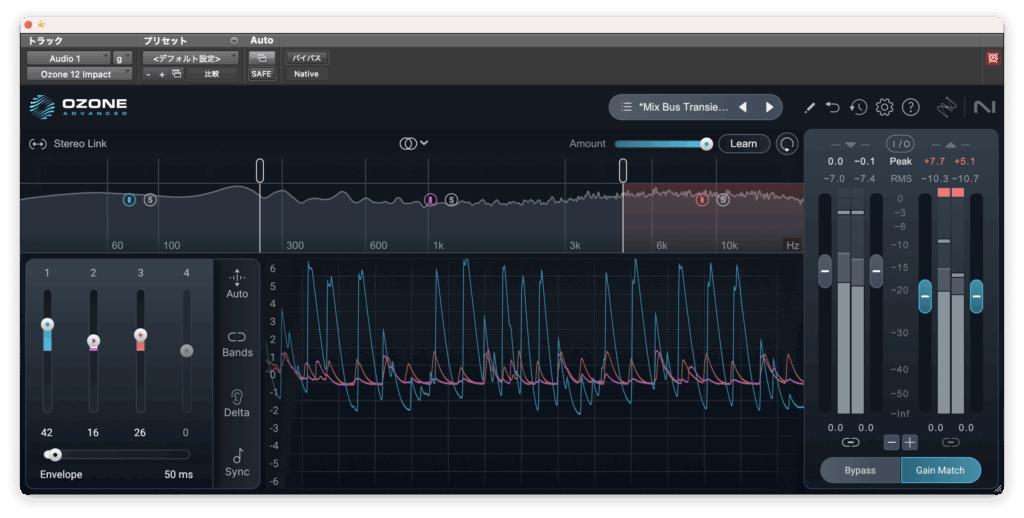Click the help question mark icon
The height and width of the screenshot is (518, 1024).
pos(910,107)
